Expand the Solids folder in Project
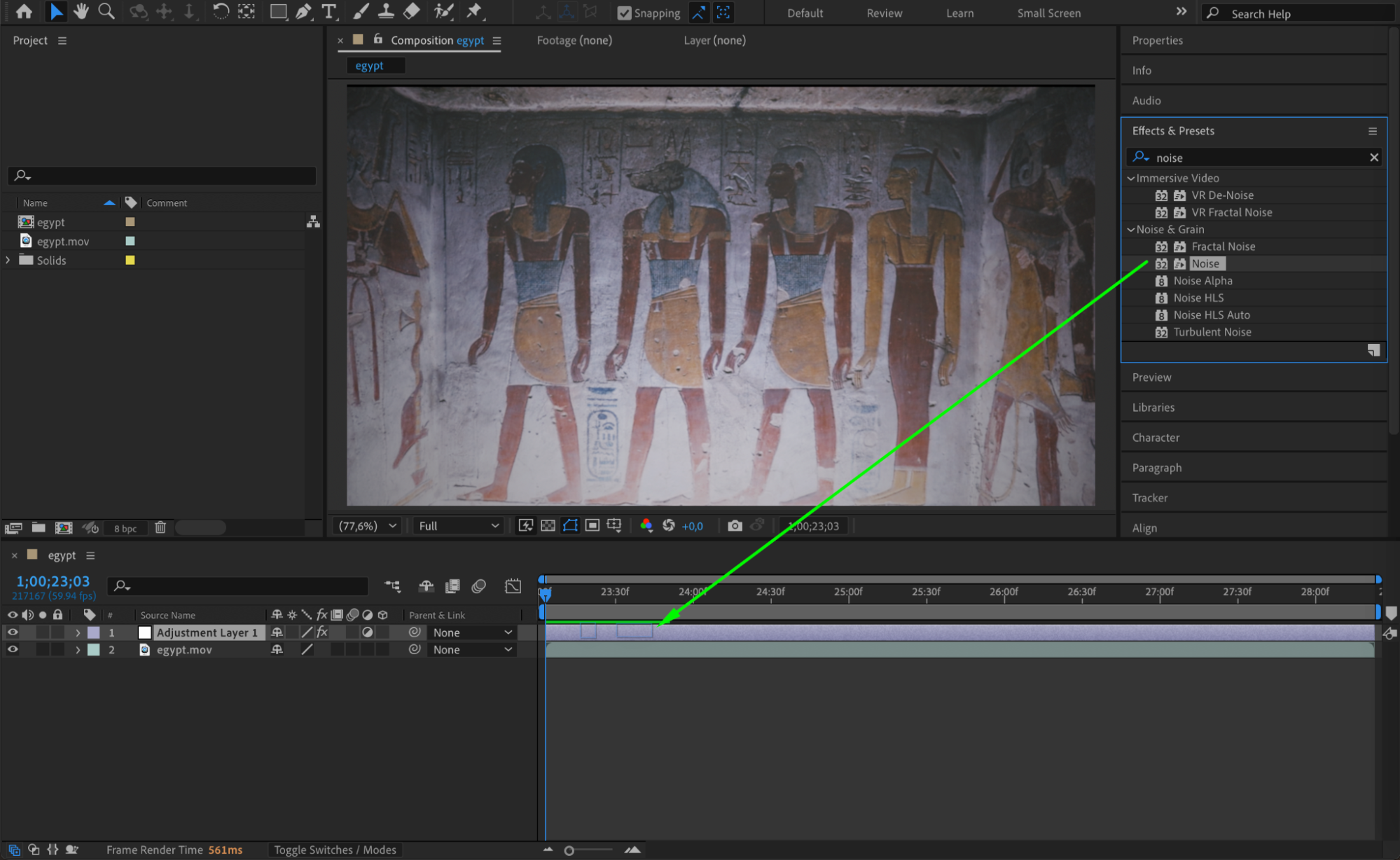1400x860 pixels. pos(8,260)
